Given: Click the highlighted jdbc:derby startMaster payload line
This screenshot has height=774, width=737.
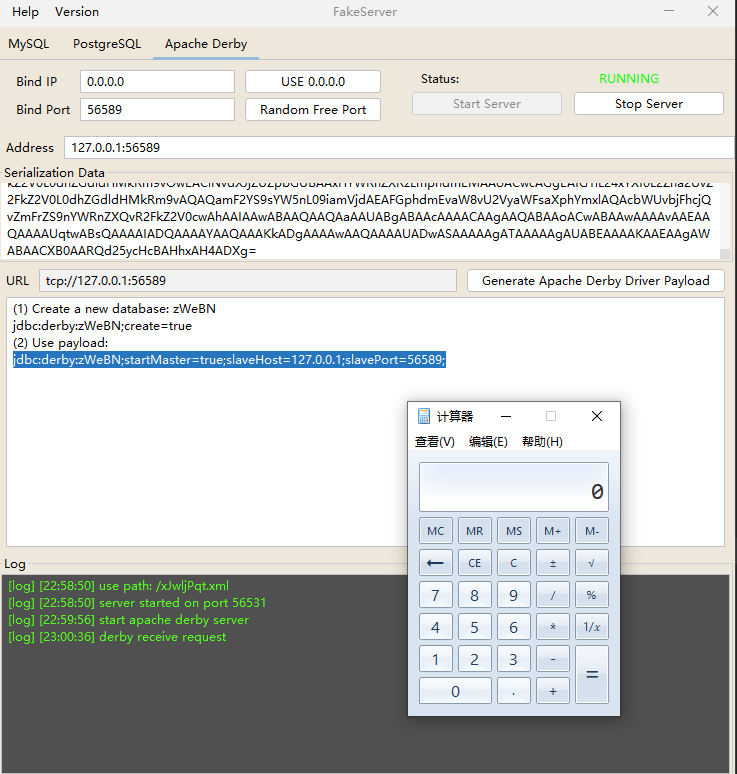Looking at the screenshot, I should coord(230,359).
